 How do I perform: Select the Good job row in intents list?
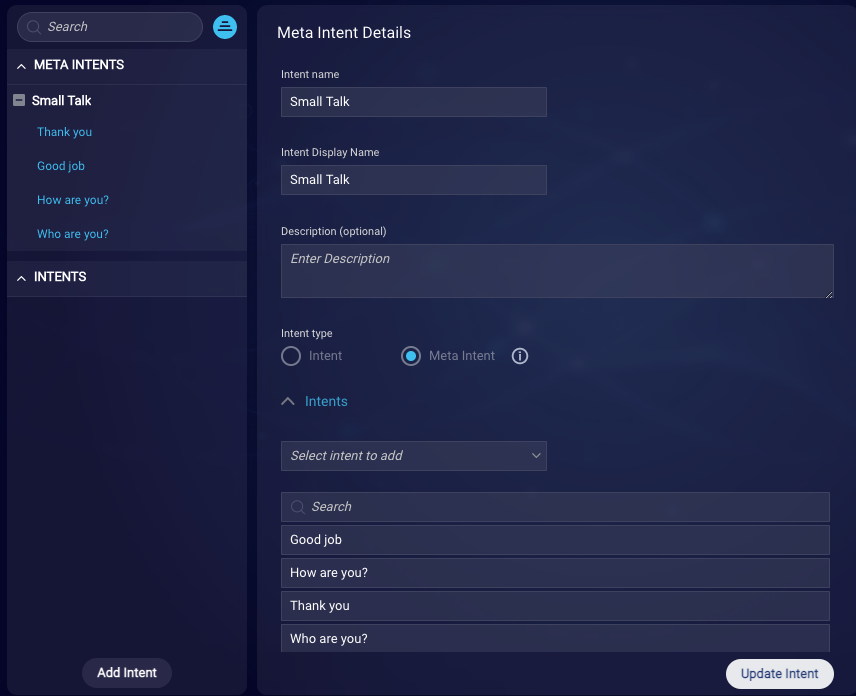click(555, 540)
